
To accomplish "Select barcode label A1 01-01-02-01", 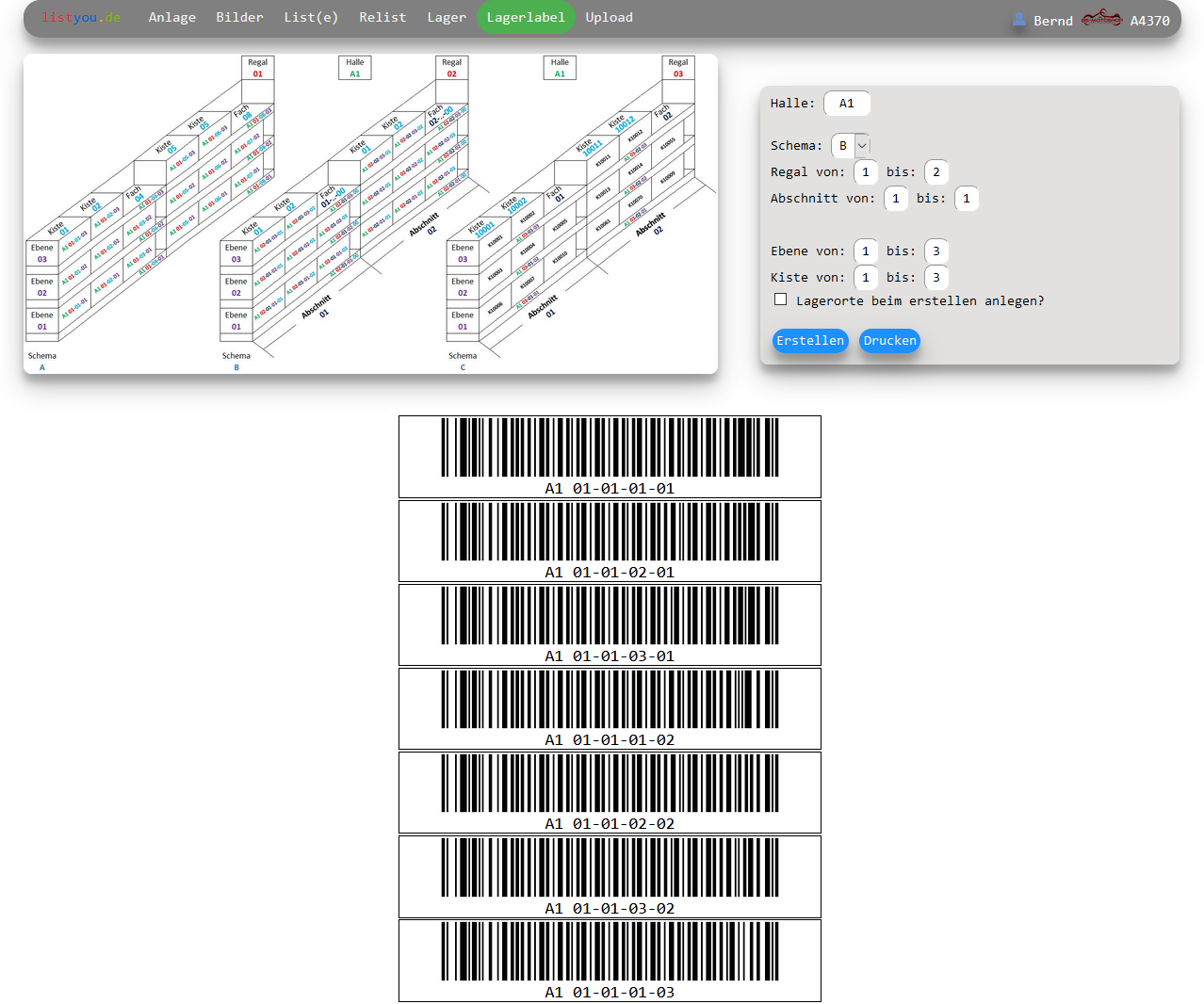I will (610, 541).
